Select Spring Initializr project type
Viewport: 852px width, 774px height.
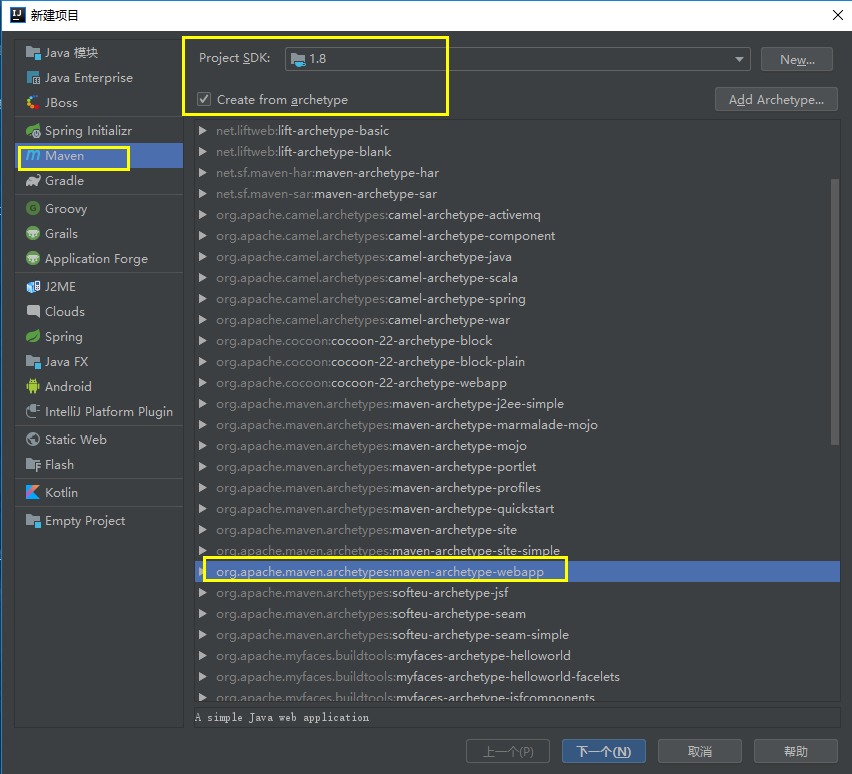(99, 131)
